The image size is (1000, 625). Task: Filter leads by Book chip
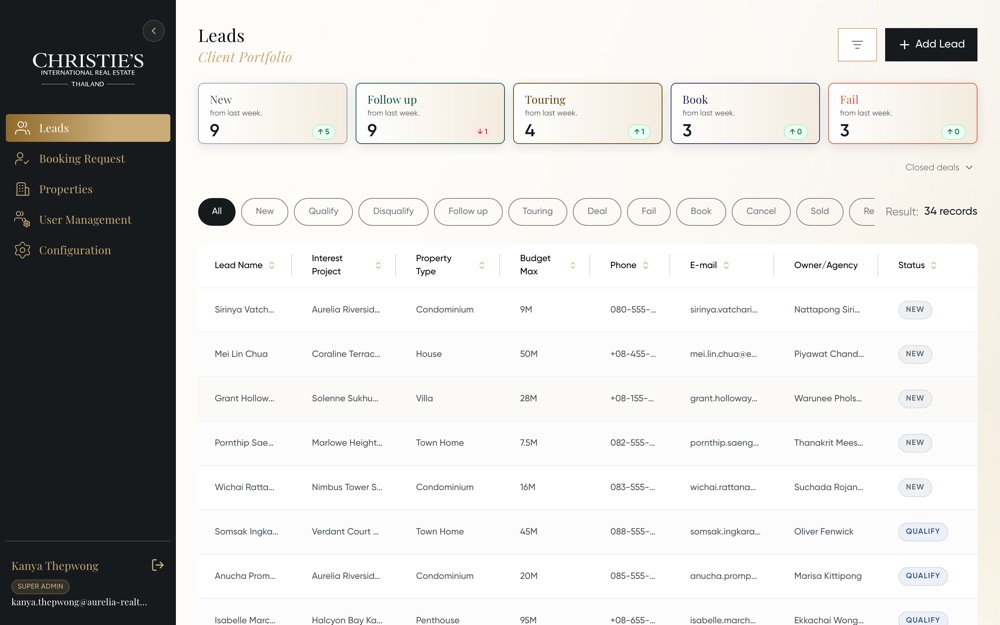(701, 212)
